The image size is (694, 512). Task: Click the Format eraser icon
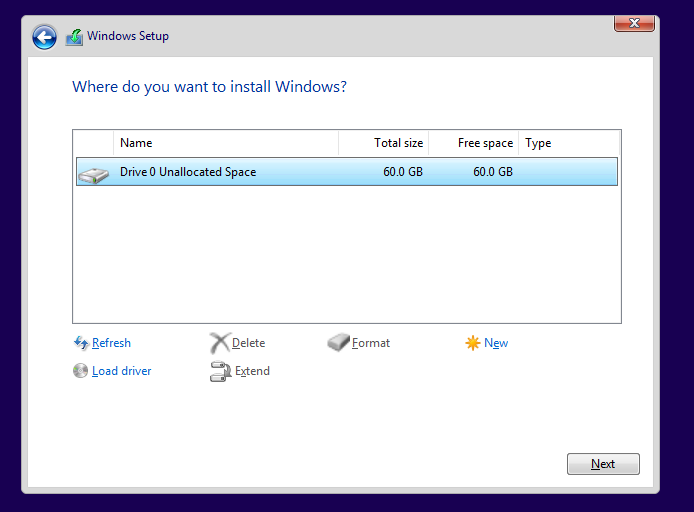point(339,342)
